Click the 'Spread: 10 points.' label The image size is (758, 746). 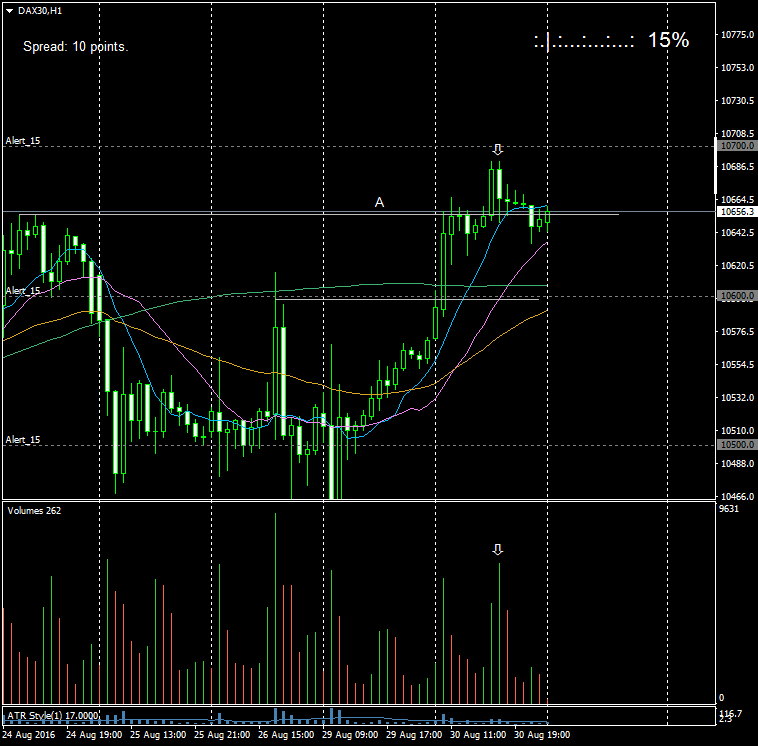pyautogui.click(x=75, y=46)
